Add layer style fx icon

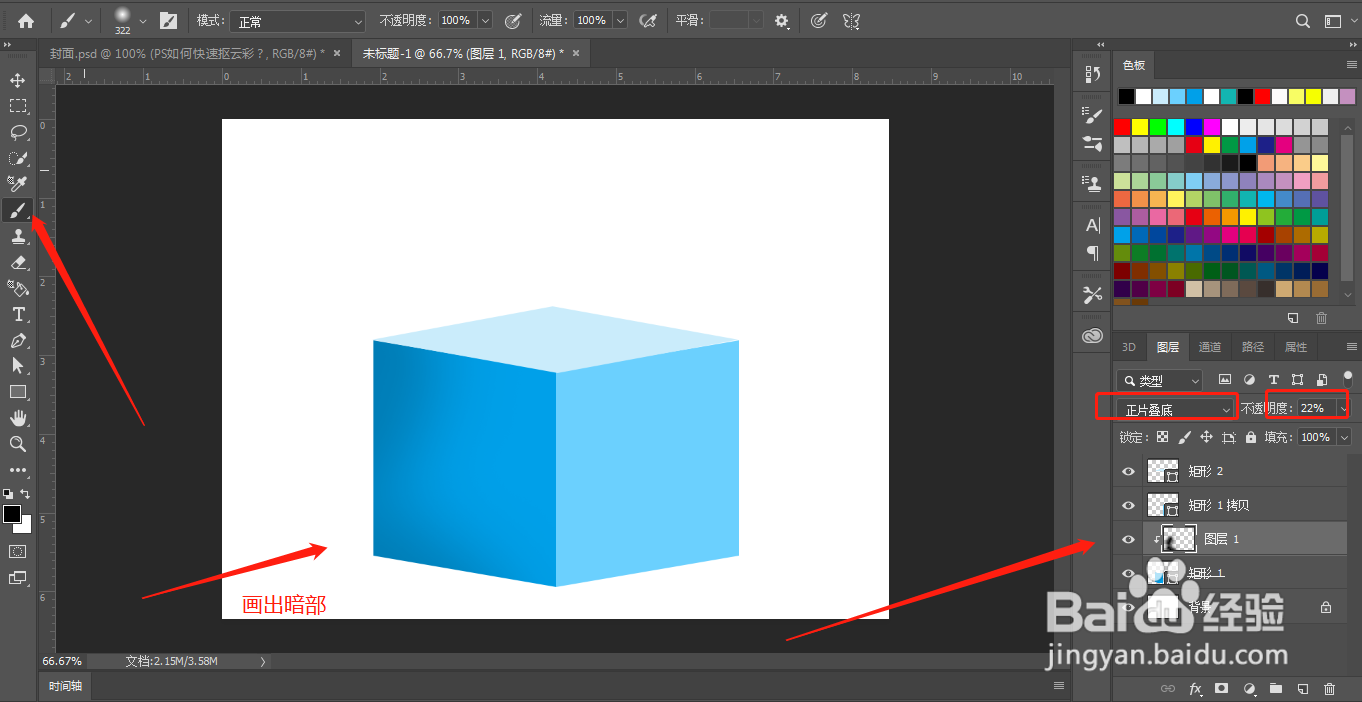click(1195, 689)
